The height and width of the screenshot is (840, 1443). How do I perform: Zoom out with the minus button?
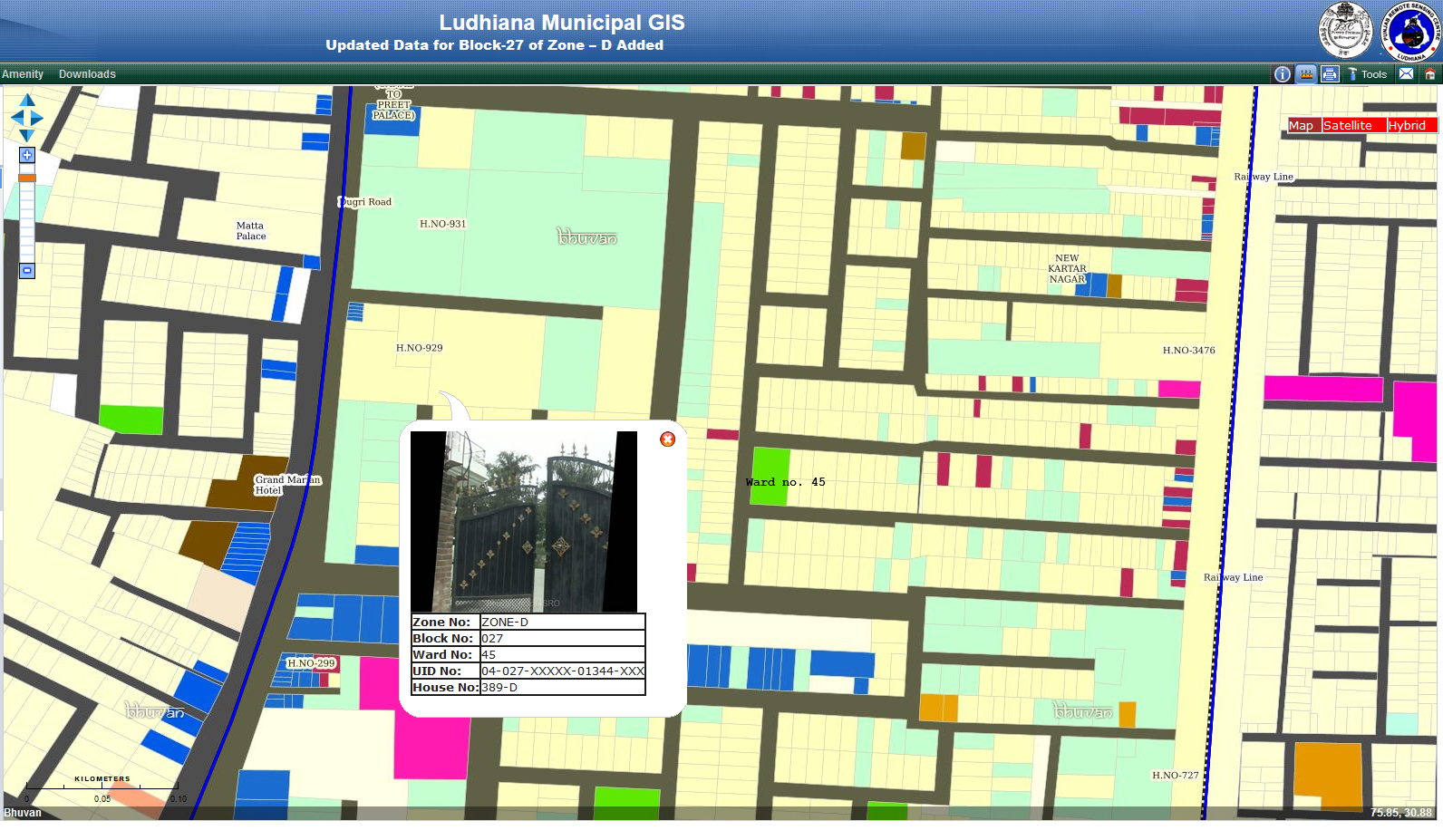[x=27, y=271]
